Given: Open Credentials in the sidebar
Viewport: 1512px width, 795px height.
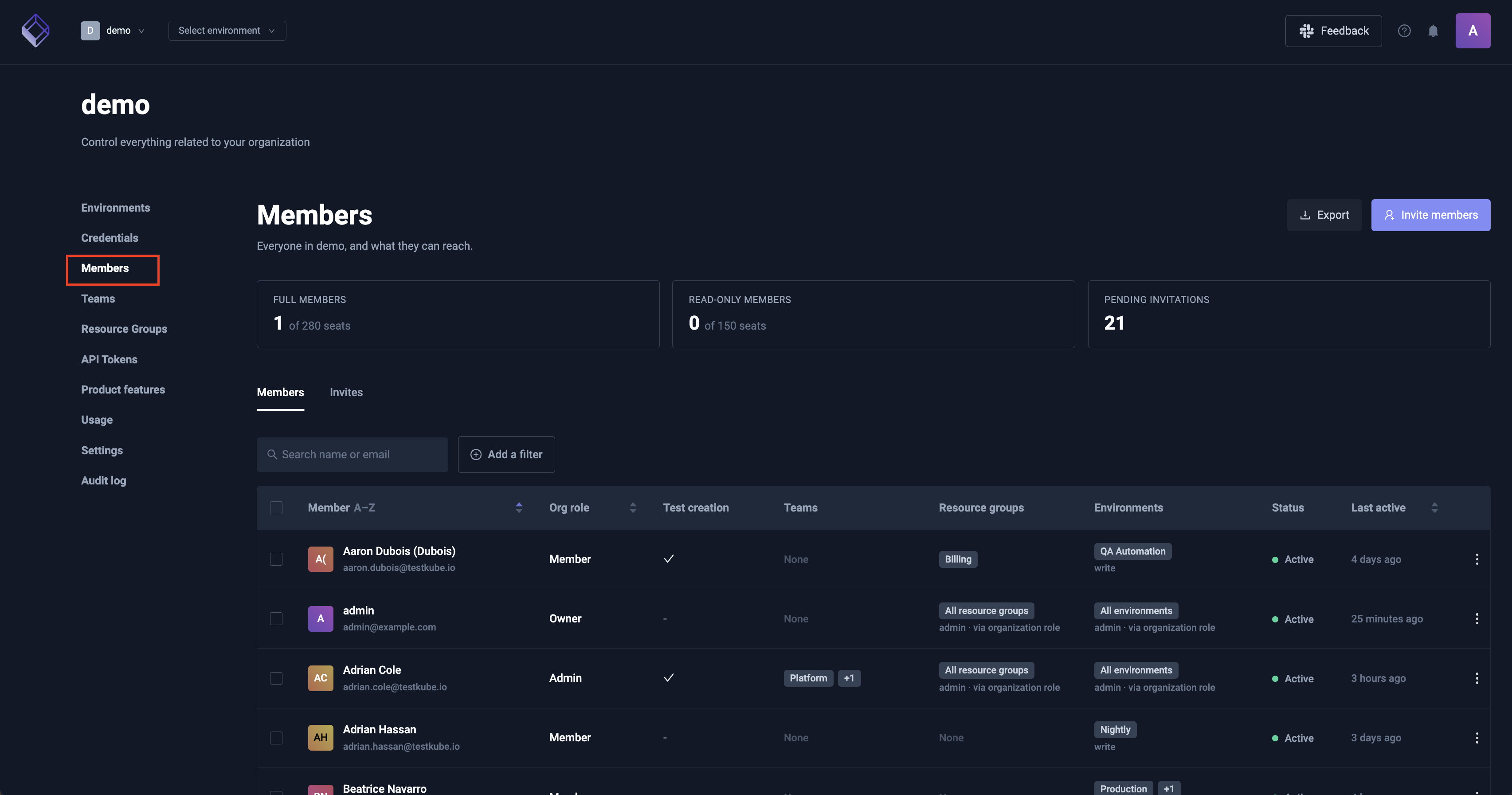Looking at the screenshot, I should click(109, 238).
